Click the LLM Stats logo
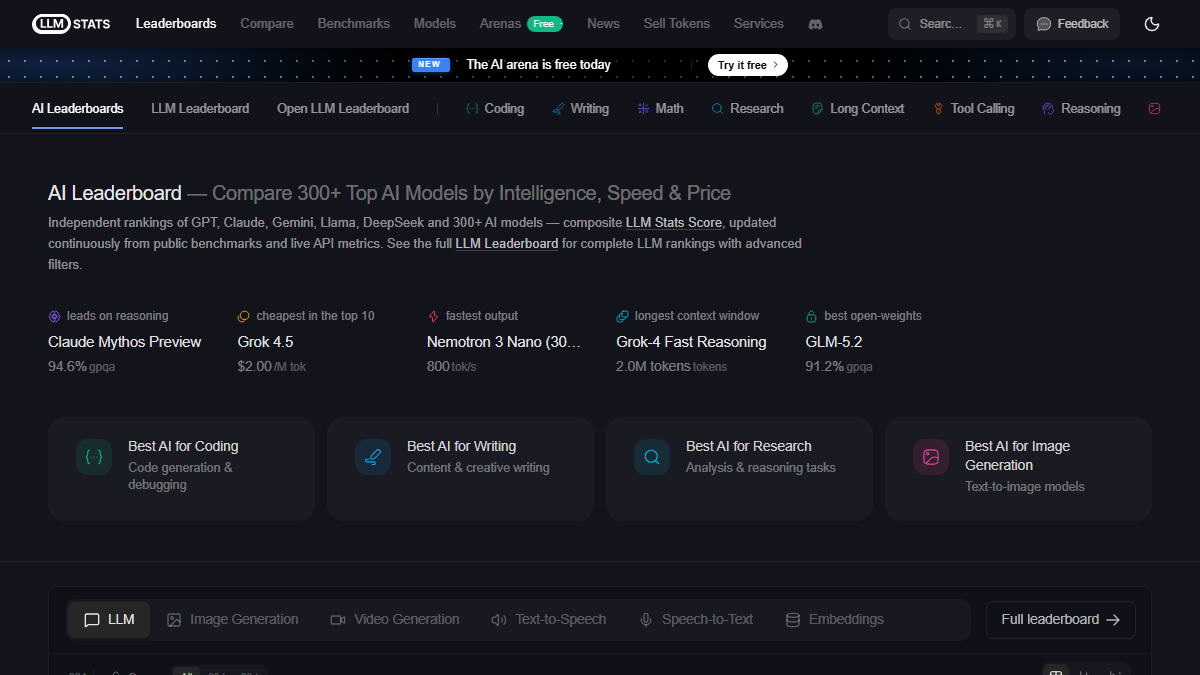The width and height of the screenshot is (1200, 675). [x=71, y=23]
